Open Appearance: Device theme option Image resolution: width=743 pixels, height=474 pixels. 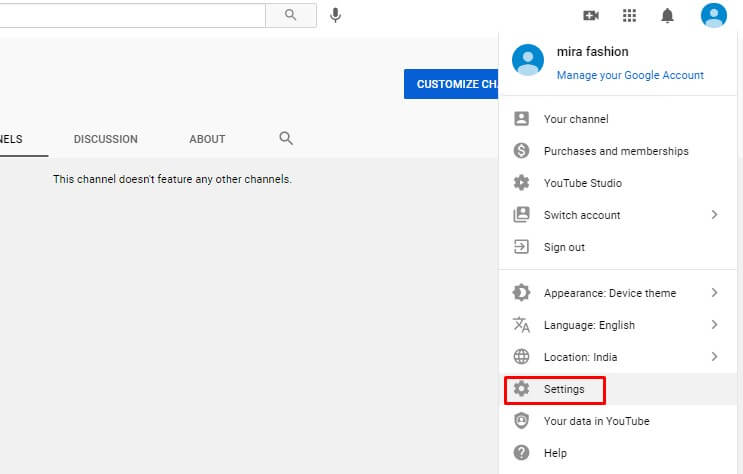pos(617,292)
